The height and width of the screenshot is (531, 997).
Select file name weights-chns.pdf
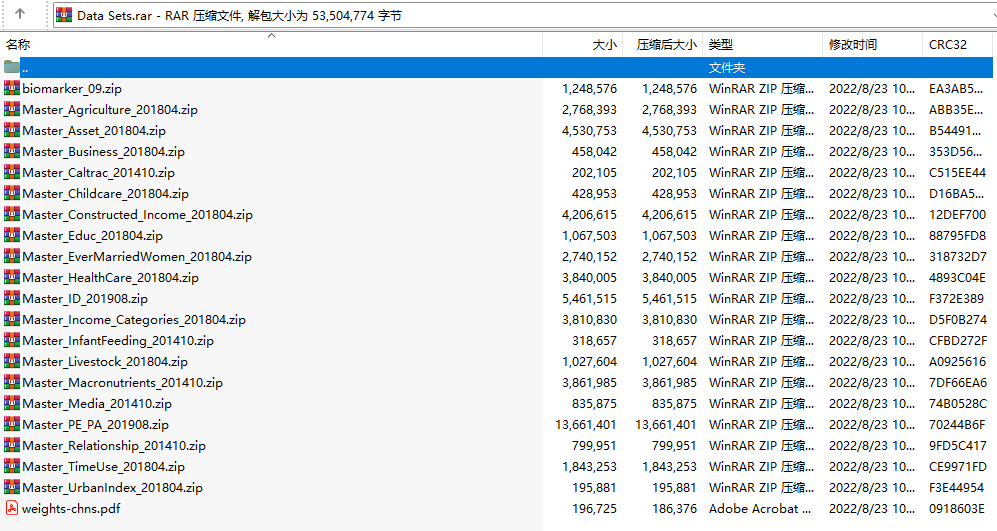(71, 508)
